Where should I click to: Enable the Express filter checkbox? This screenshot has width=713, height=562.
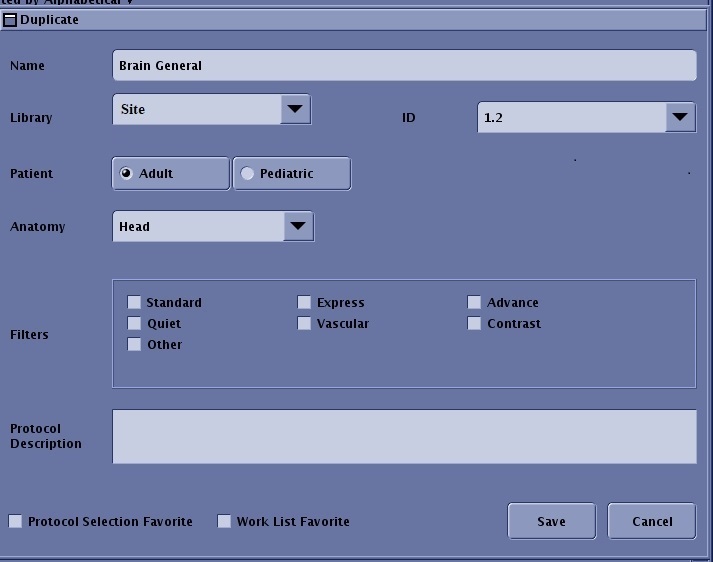[304, 302]
